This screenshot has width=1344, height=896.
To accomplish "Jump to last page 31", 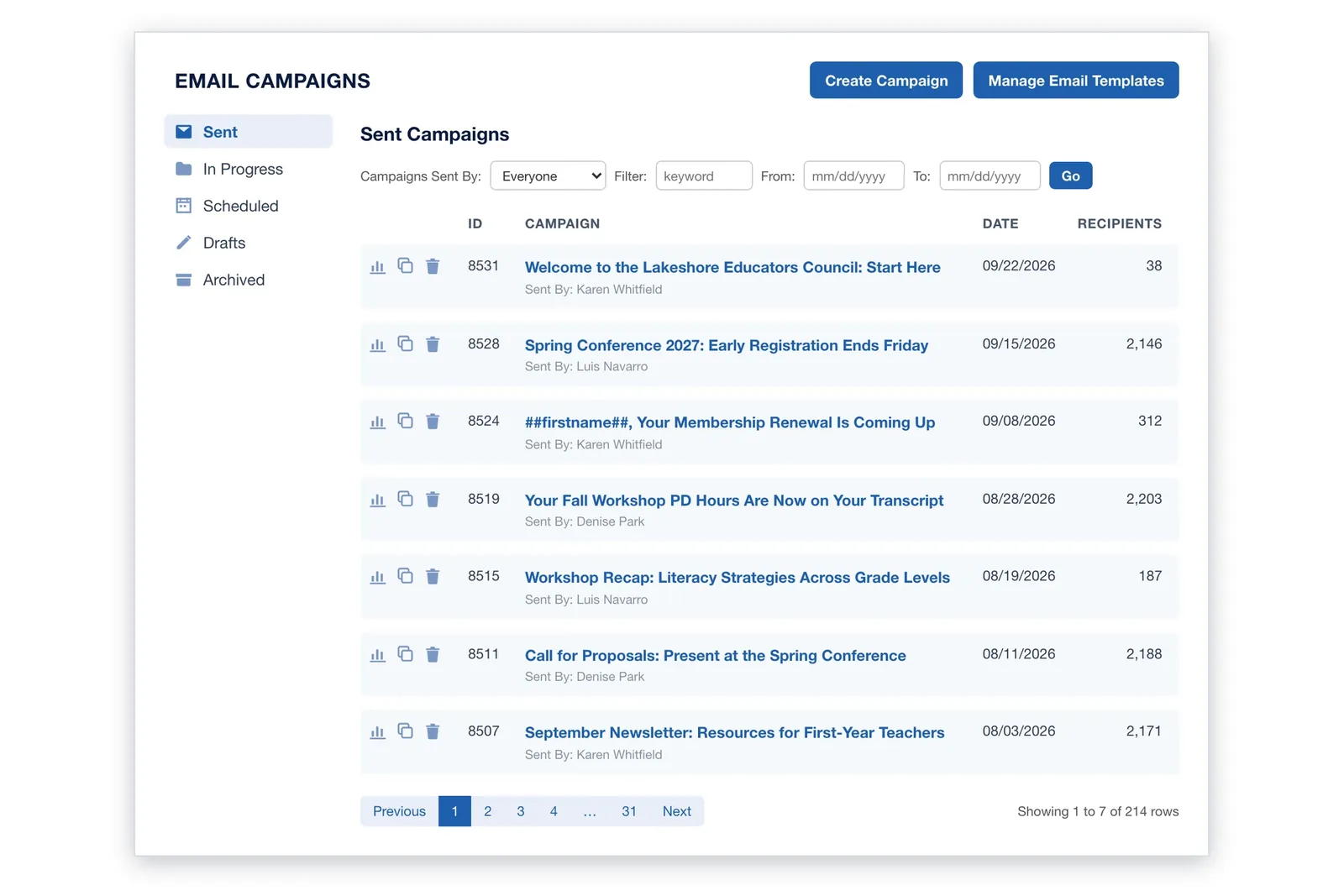I will [629, 811].
